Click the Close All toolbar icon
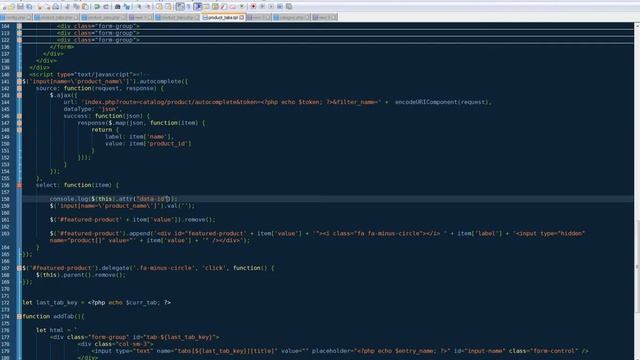This screenshot has width=640, height=360. tap(48, 7)
